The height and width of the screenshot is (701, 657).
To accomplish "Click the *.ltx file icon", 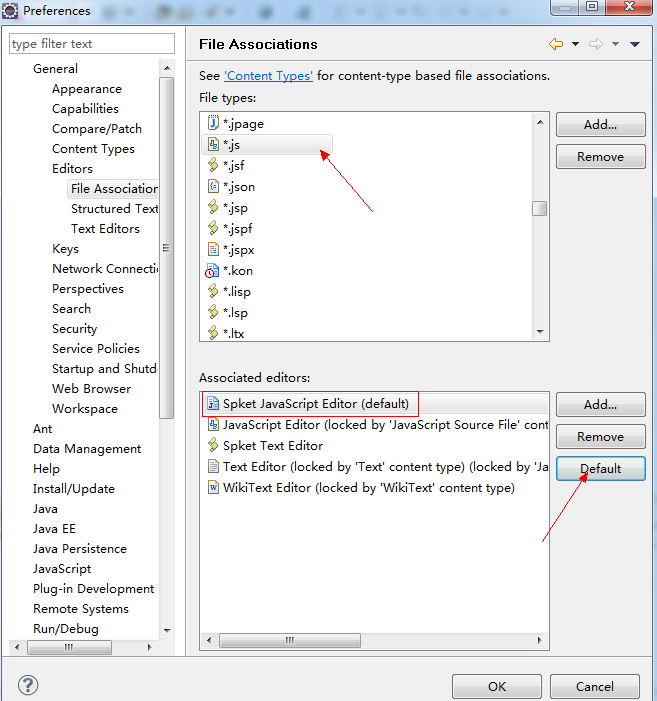I will 213,333.
